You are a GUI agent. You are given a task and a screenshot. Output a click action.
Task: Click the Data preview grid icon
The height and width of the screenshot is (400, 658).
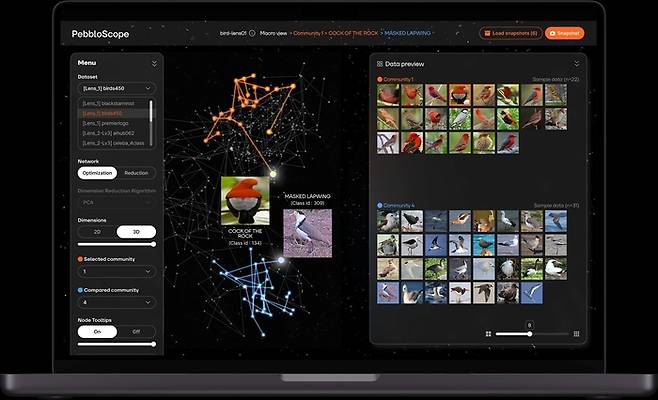click(379, 63)
